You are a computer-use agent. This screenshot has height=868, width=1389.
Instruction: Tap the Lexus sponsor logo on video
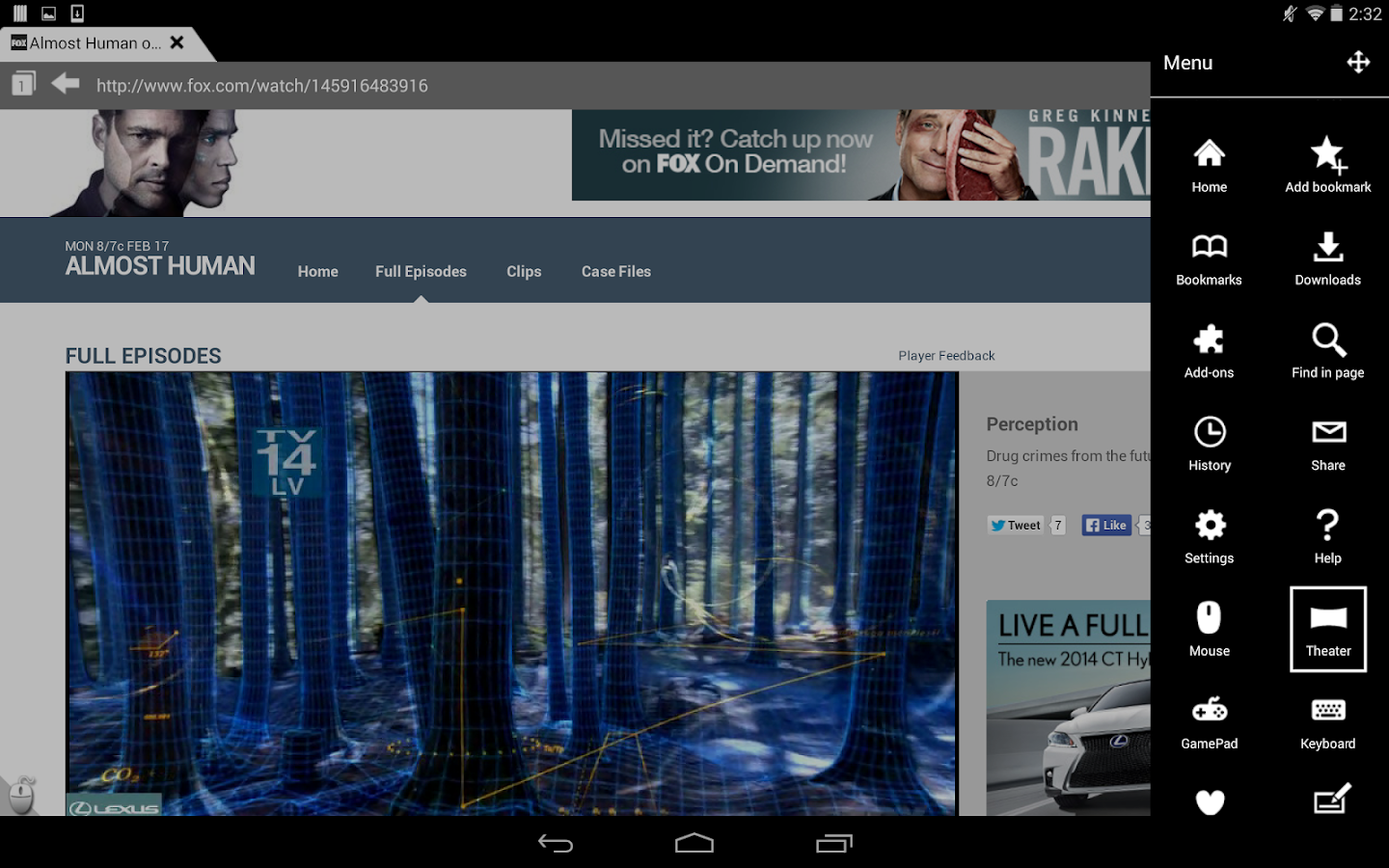coord(114,807)
